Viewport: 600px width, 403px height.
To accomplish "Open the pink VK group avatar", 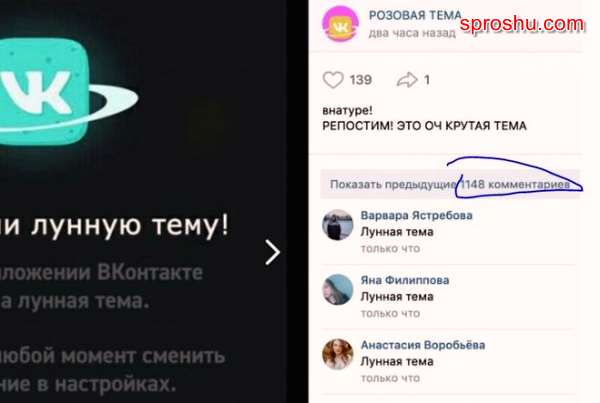I will (x=340, y=24).
